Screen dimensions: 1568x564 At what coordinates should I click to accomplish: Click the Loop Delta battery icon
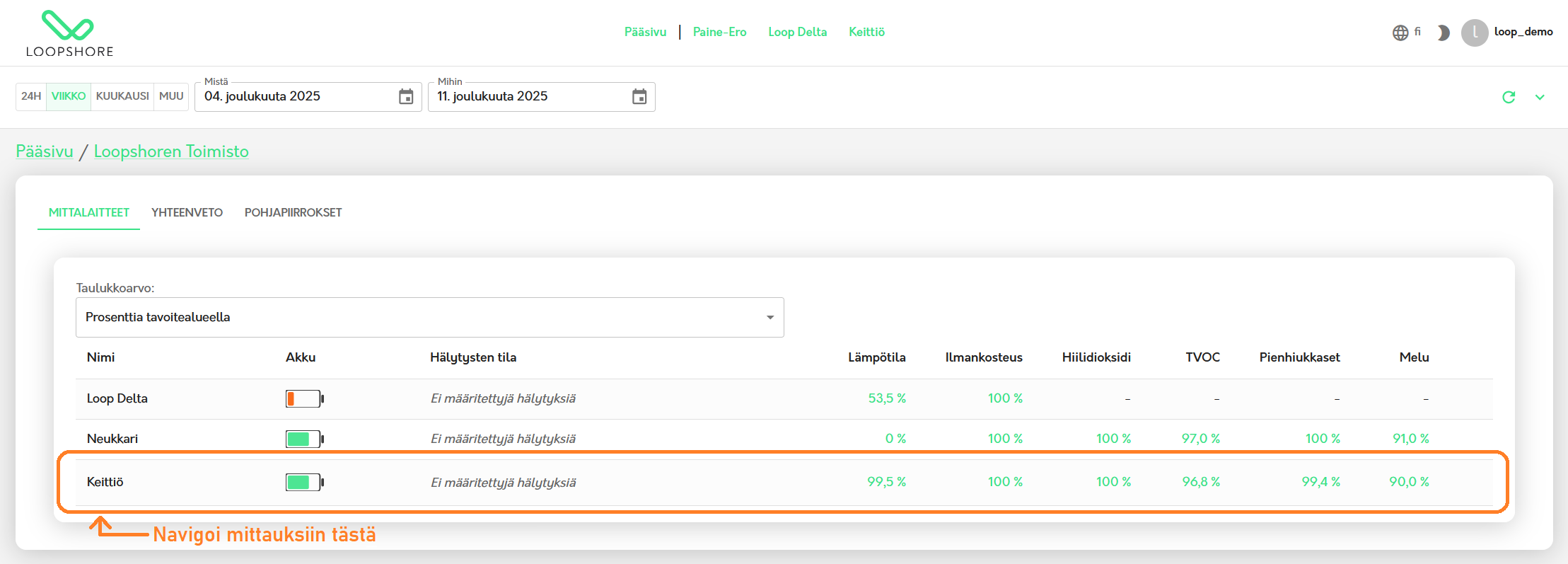click(x=304, y=398)
